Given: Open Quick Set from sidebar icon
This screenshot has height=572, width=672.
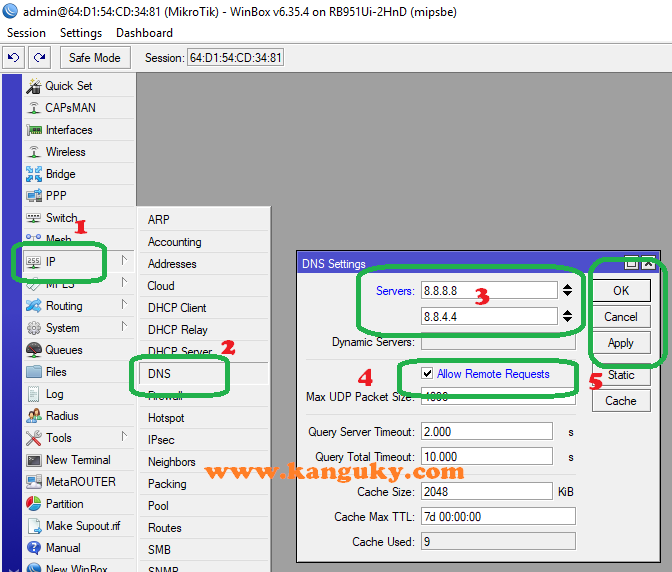Looking at the screenshot, I should click(33, 86).
